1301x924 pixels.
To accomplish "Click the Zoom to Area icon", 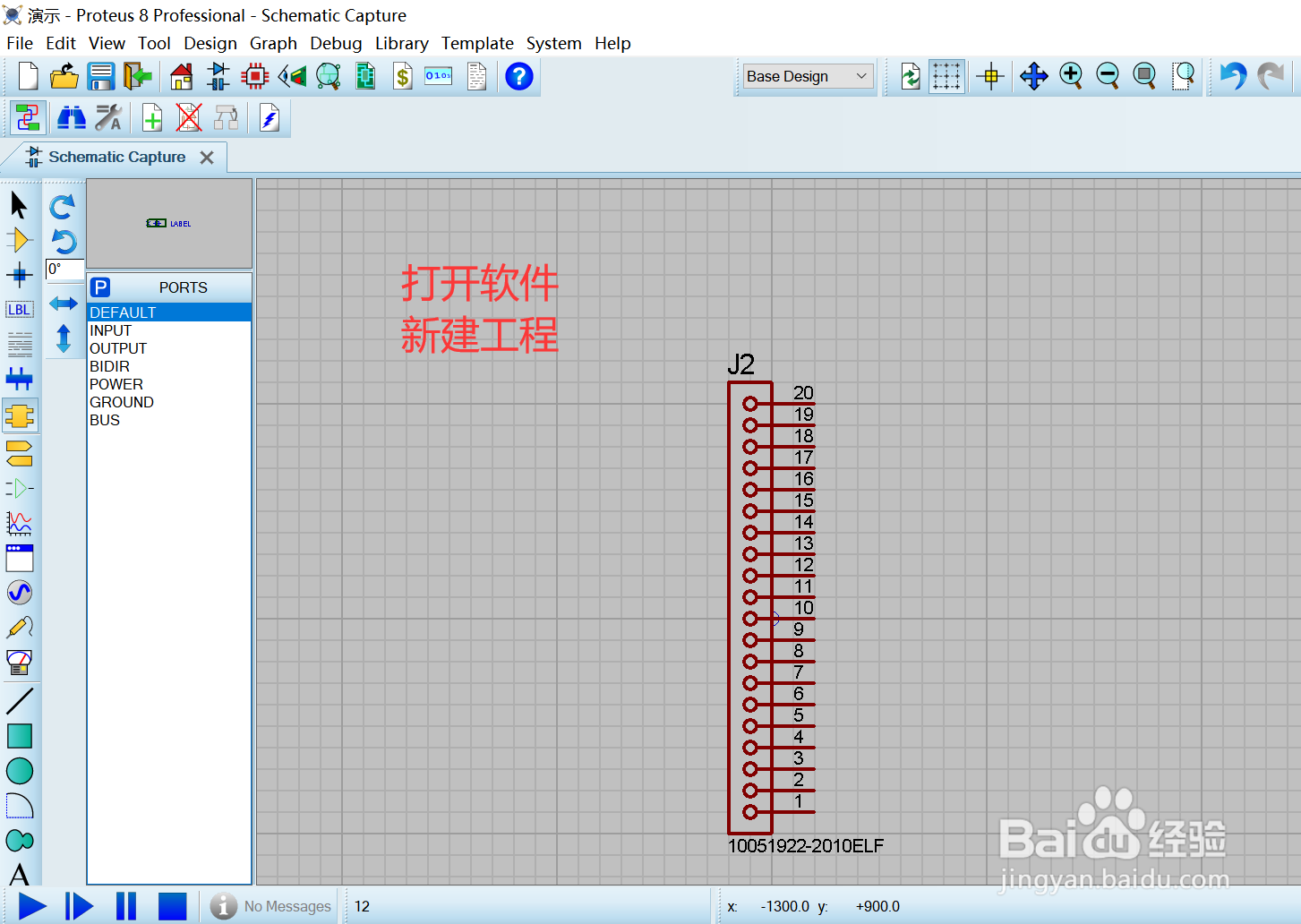I will (1184, 76).
